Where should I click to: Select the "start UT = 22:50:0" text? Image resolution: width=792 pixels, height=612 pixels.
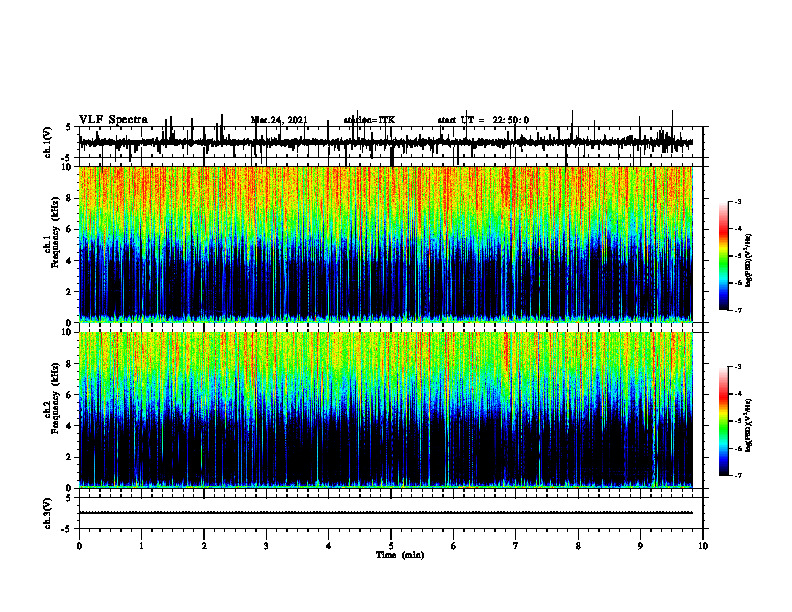click(483, 120)
